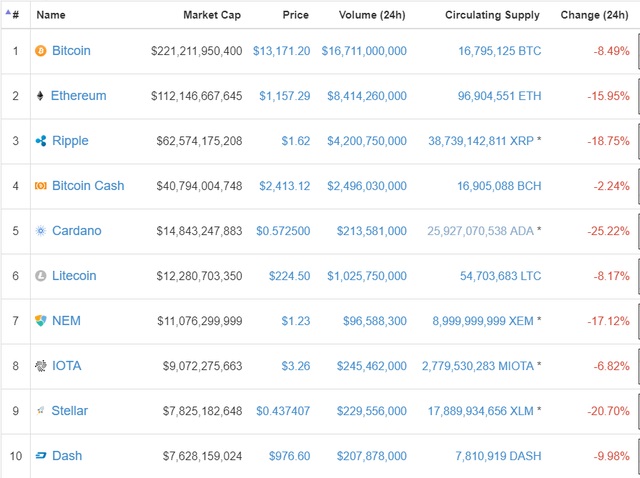Click supply 16,795,125 BTC

(x=500, y=51)
